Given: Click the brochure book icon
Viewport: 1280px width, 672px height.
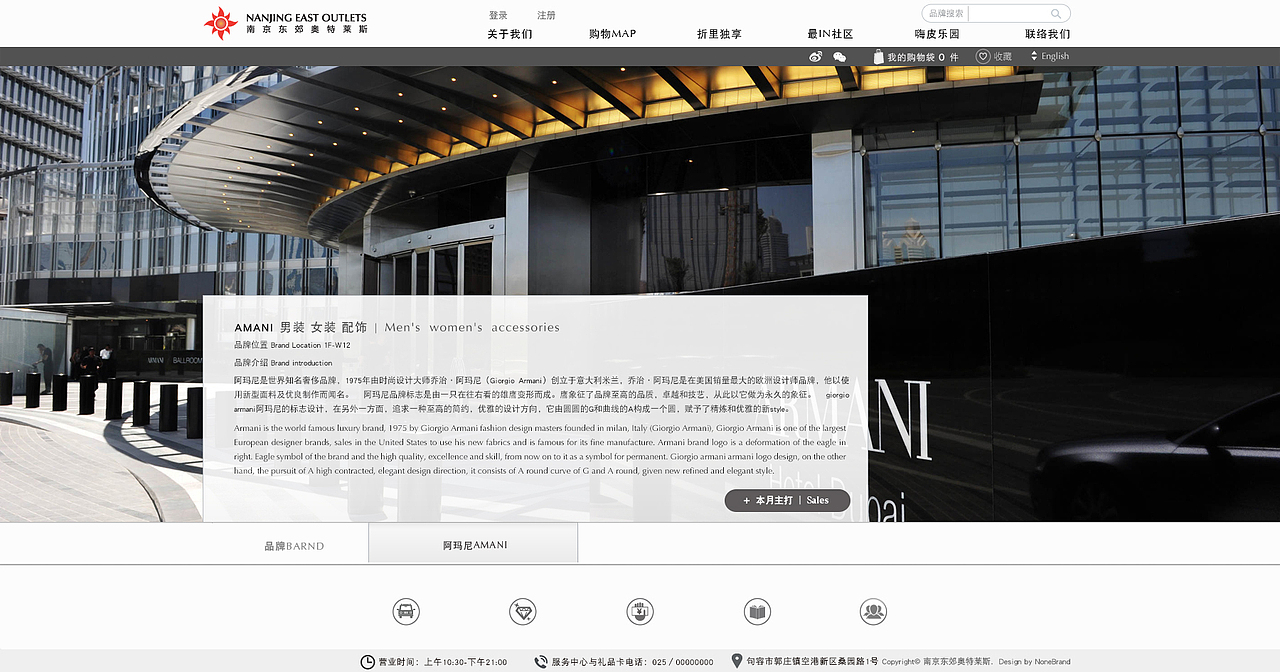Looking at the screenshot, I should 757,611.
